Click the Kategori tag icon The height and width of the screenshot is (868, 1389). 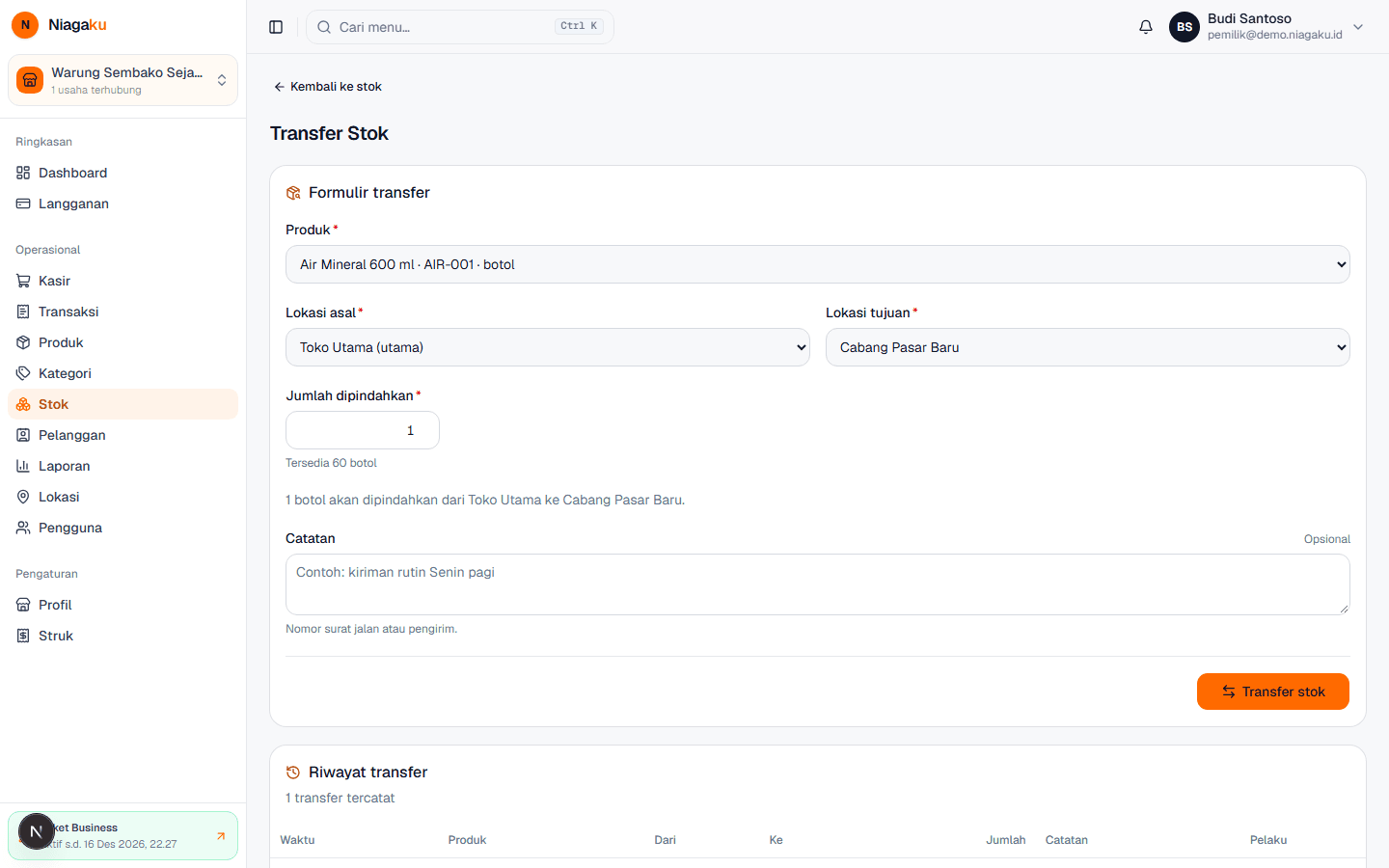point(23,373)
